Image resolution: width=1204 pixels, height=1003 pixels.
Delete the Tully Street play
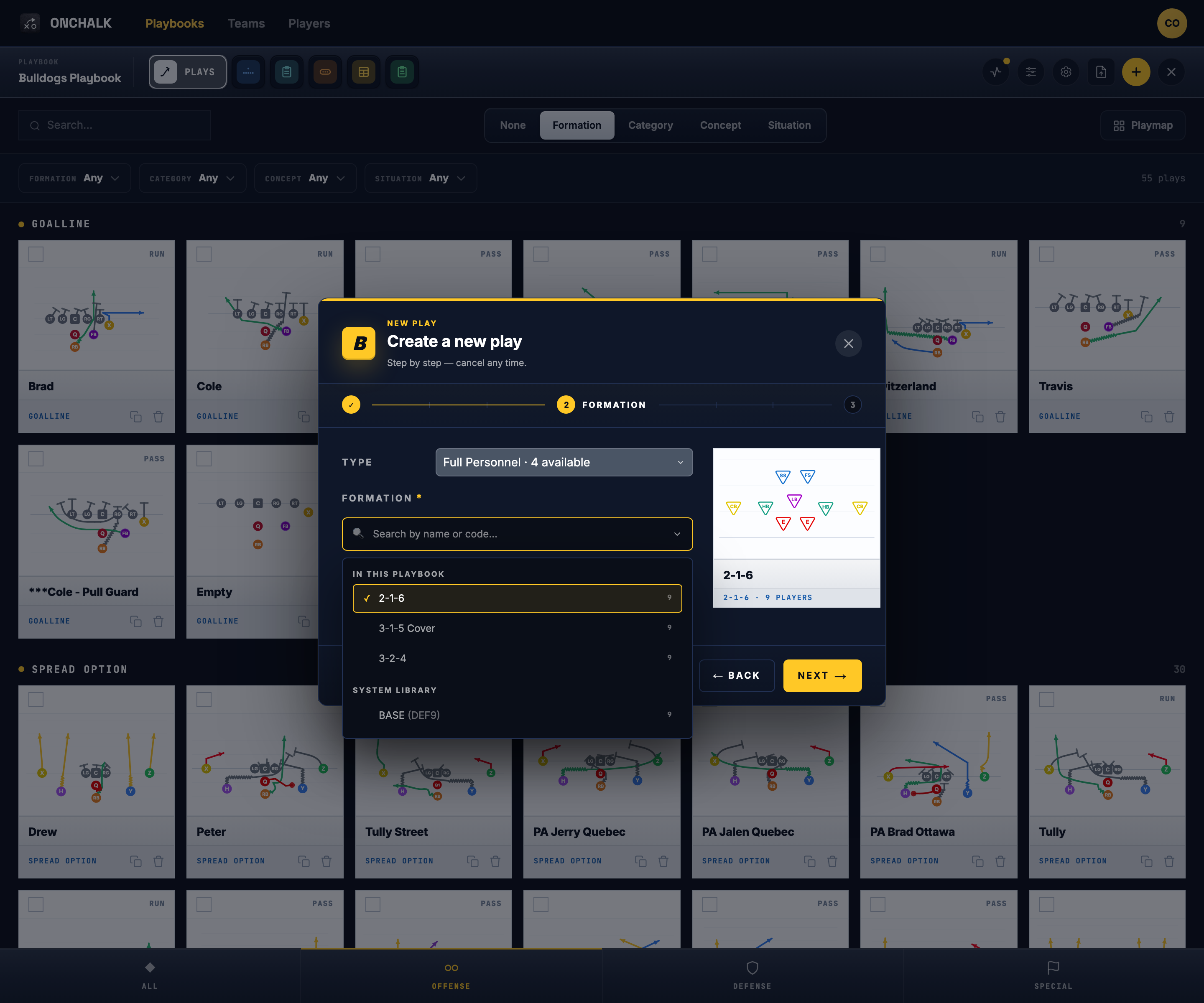(495, 861)
